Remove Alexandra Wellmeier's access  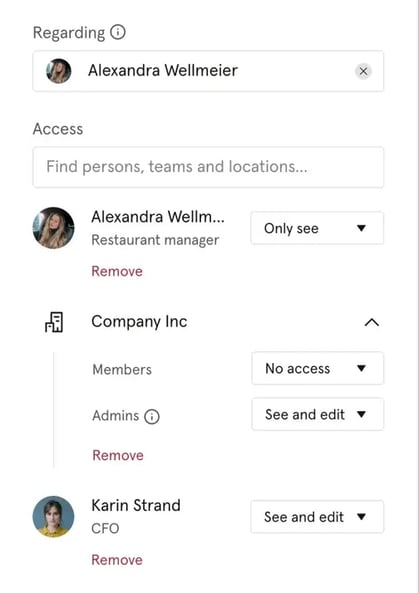[117, 271]
